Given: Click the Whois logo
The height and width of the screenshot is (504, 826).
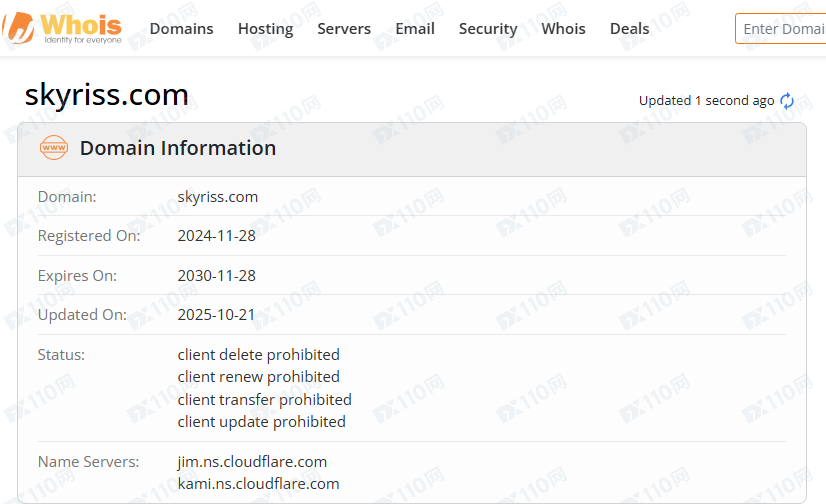Looking at the screenshot, I should [x=63, y=28].
